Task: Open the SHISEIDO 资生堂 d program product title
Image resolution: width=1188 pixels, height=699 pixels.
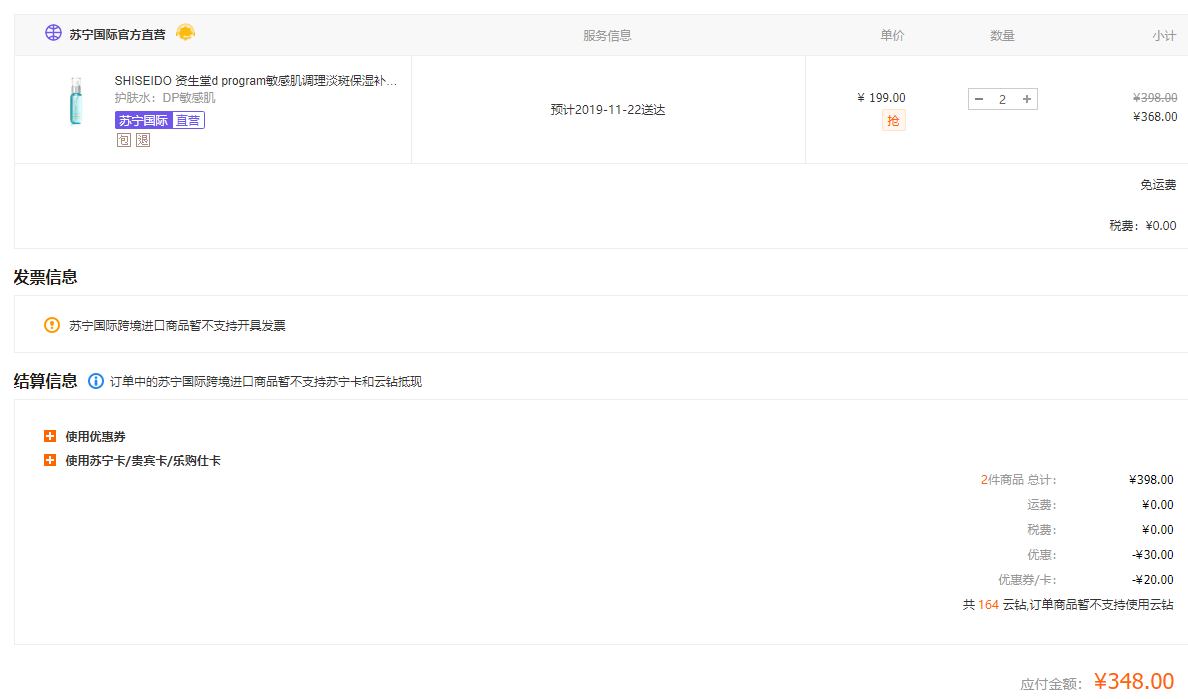Action: pyautogui.click(x=256, y=81)
